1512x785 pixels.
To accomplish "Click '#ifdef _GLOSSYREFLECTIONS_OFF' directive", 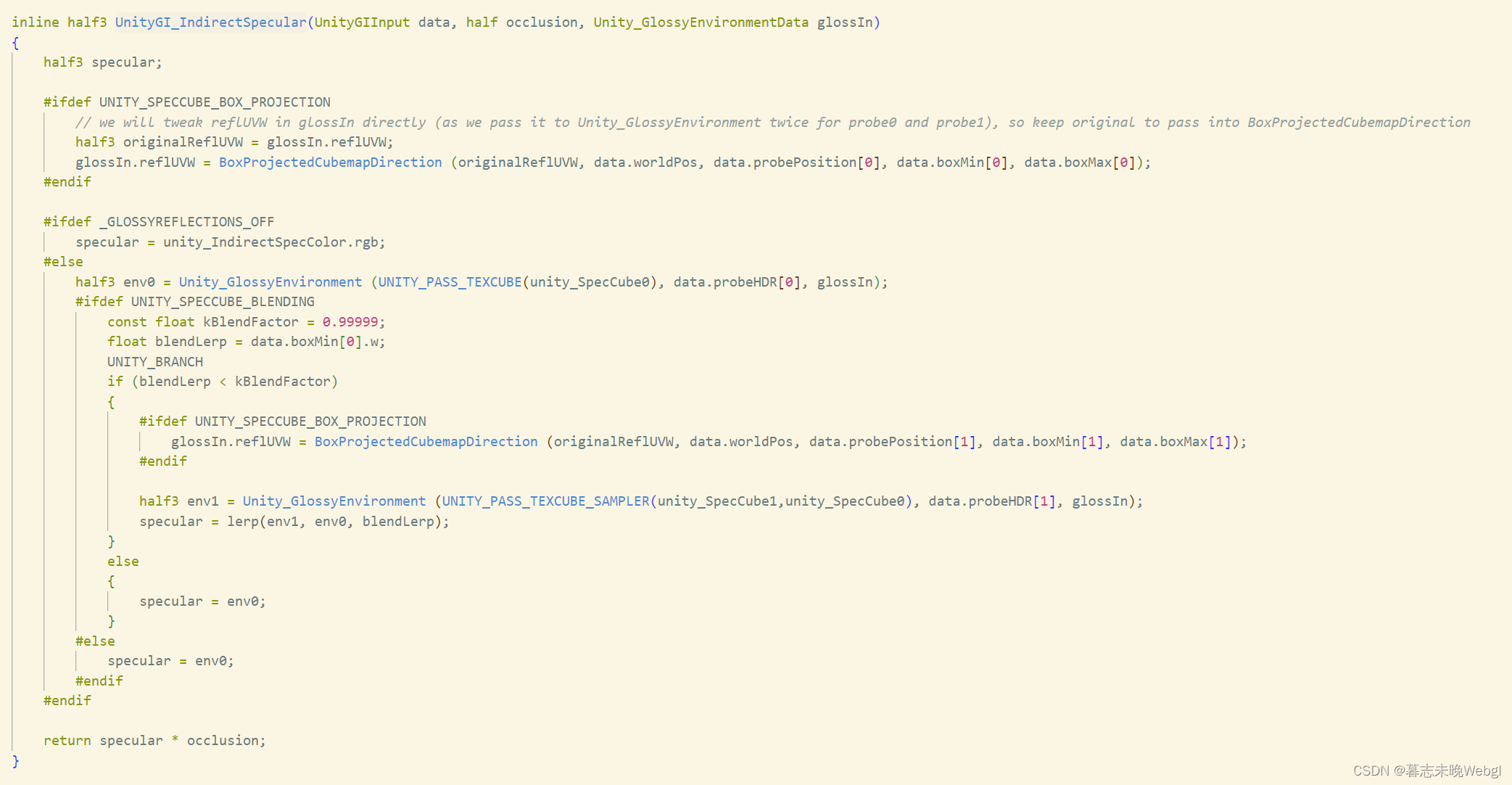I will [159, 222].
